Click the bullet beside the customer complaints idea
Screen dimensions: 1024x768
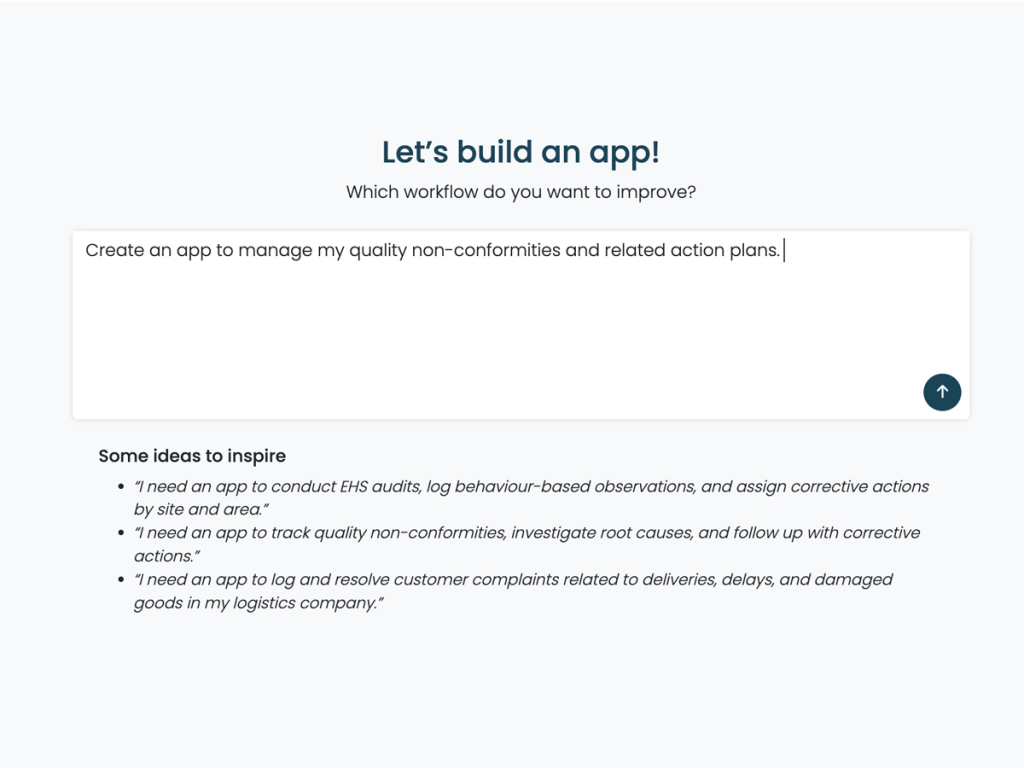click(121, 580)
